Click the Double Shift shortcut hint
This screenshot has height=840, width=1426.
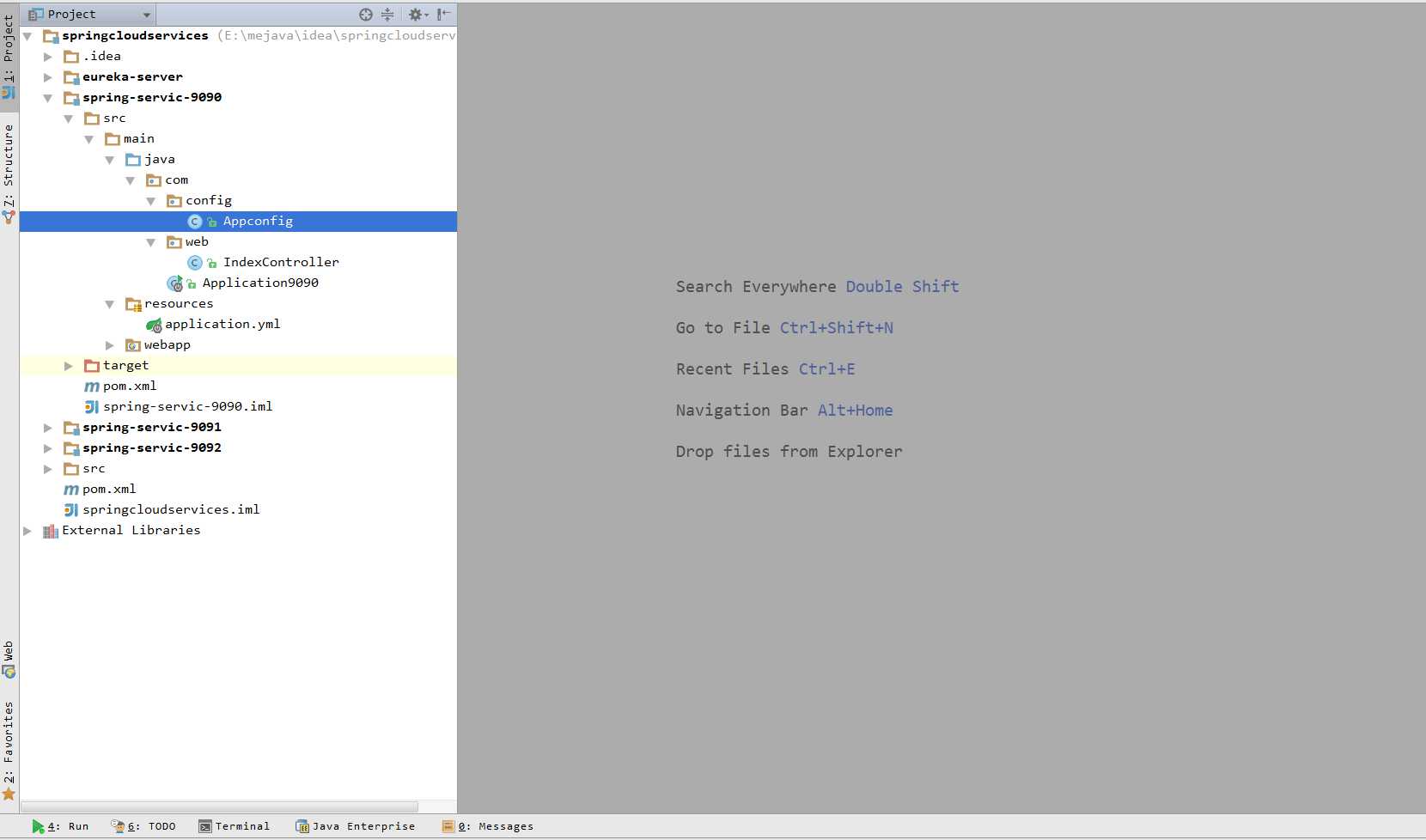pos(902,287)
